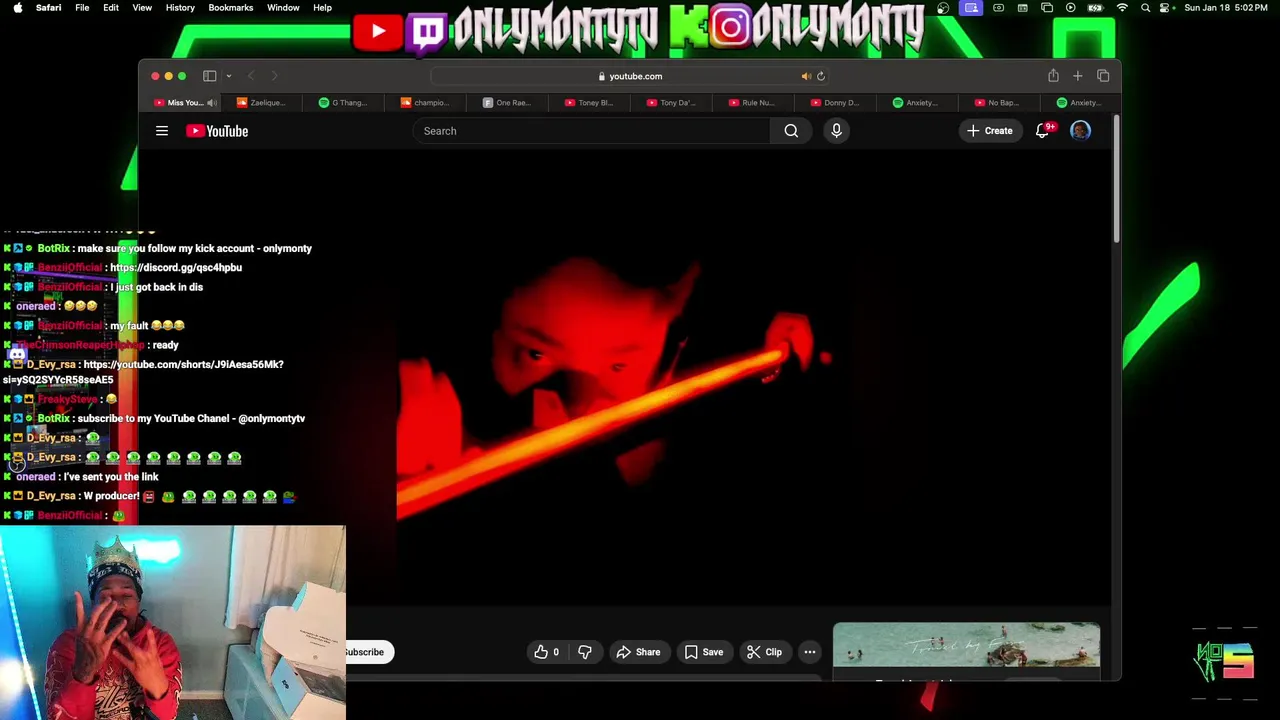This screenshot has width=1280, height=720.
Task: Click the Clip button
Action: click(x=764, y=652)
